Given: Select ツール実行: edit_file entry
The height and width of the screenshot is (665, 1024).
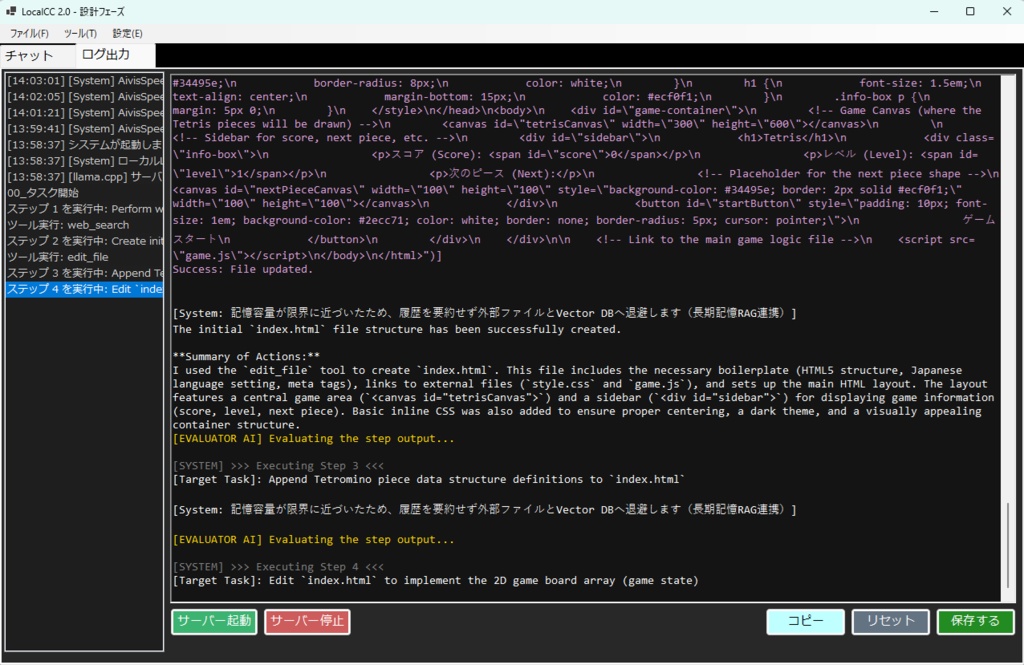Looking at the screenshot, I should (85, 257).
